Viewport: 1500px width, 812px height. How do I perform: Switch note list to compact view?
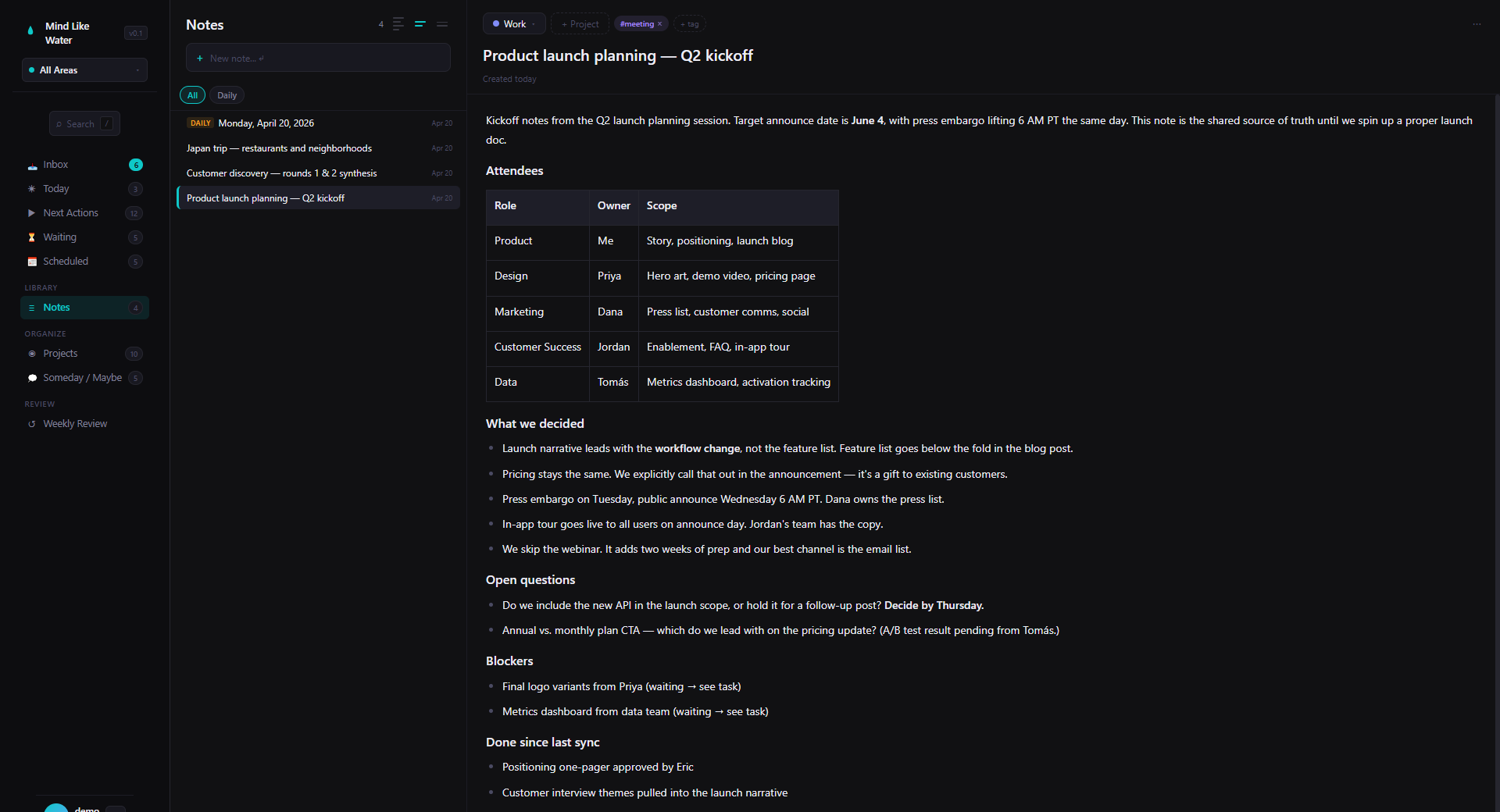(x=442, y=24)
